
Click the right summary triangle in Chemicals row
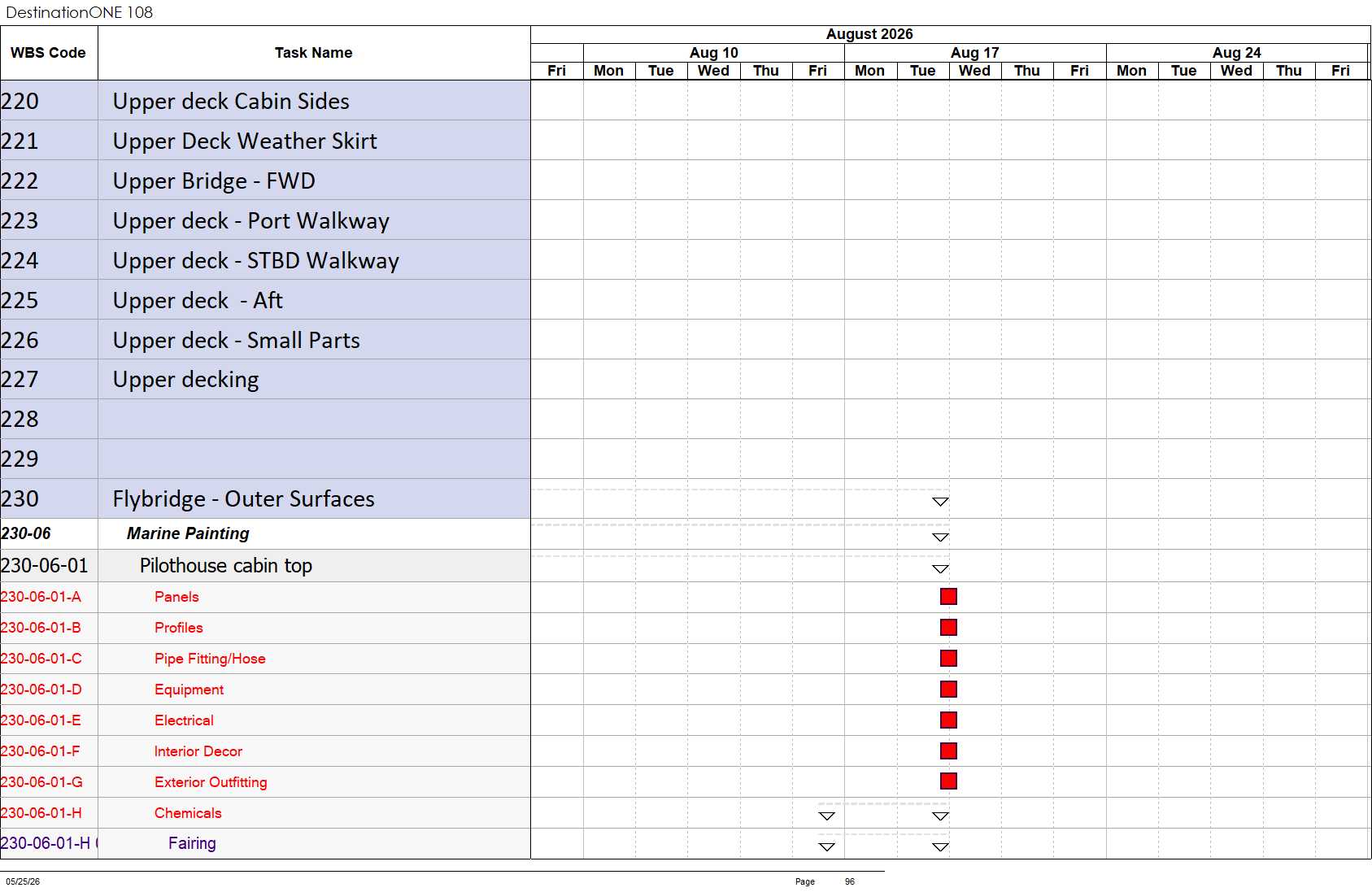click(x=940, y=816)
